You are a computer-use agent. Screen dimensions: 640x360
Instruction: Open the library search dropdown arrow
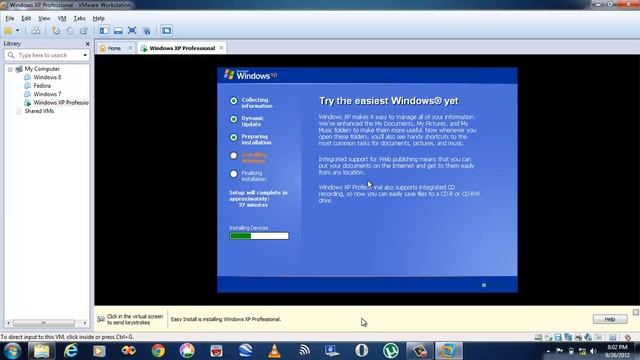point(85,55)
